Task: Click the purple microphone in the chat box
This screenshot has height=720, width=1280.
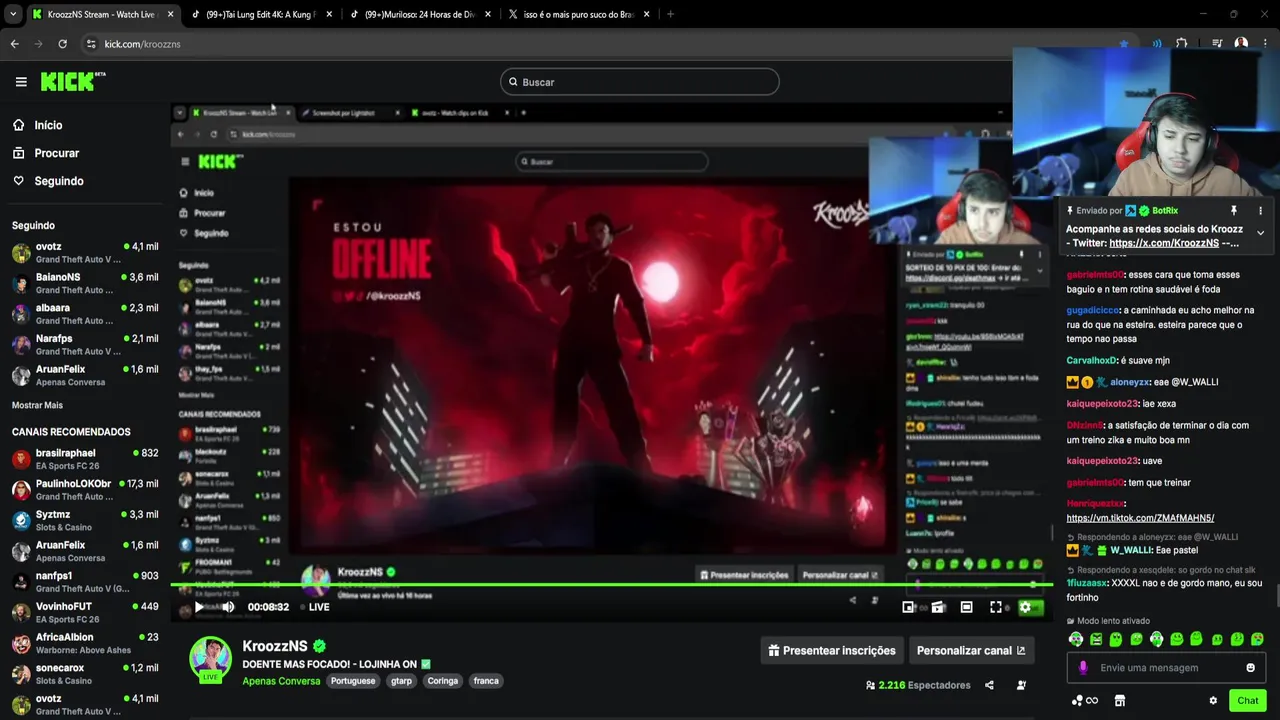Action: [1083, 668]
